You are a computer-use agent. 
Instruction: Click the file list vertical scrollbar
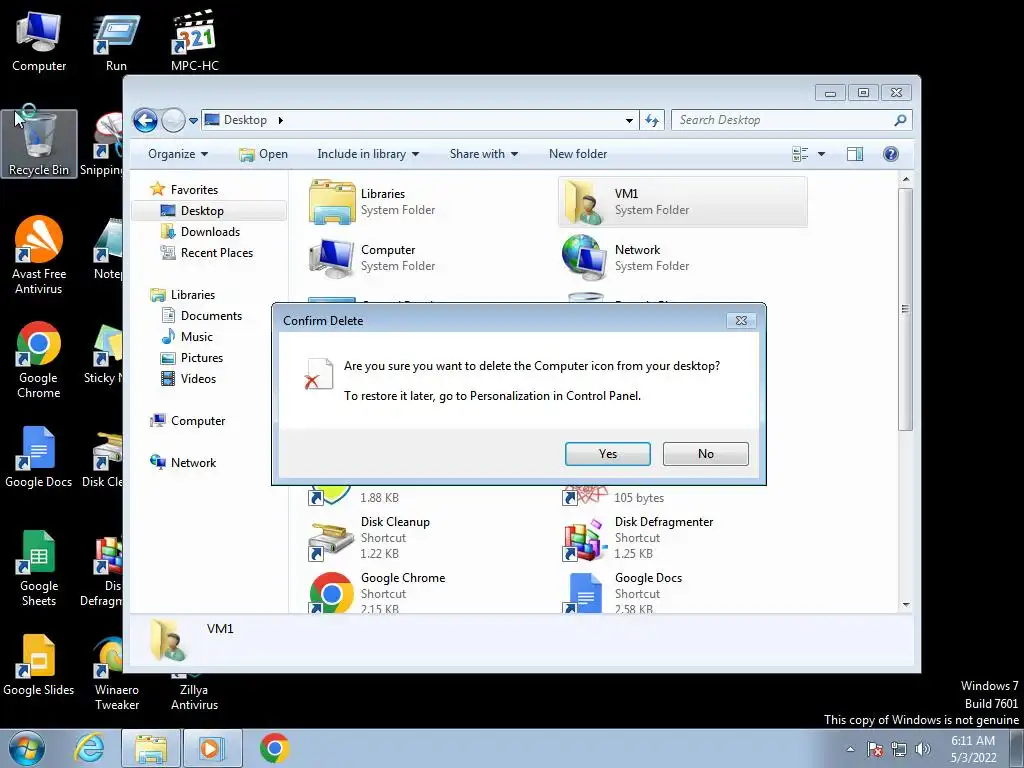pyautogui.click(x=905, y=309)
